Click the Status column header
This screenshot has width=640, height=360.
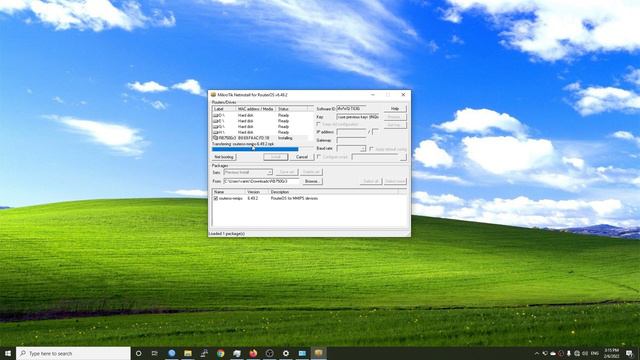tap(292, 109)
